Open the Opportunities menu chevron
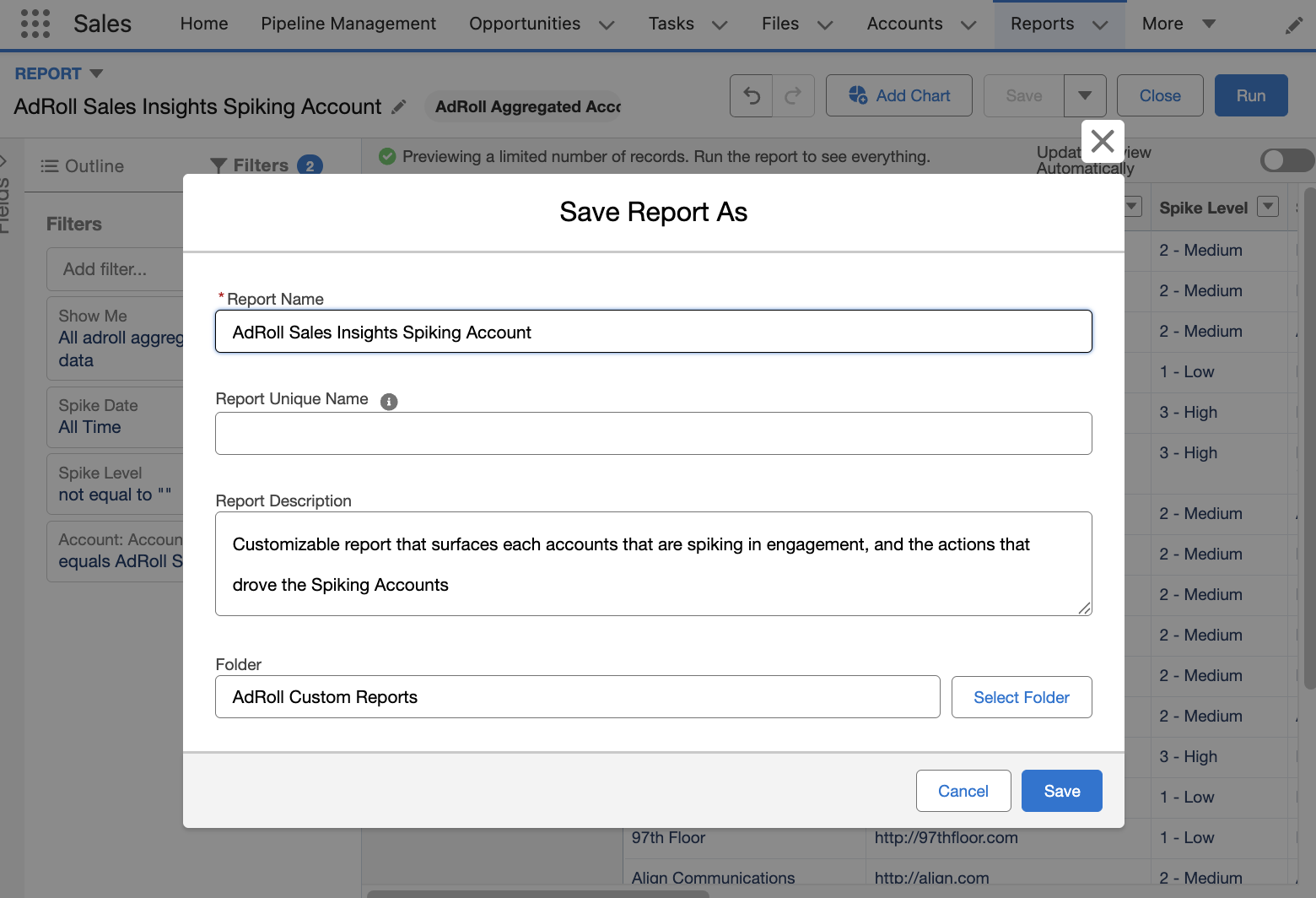 (607, 25)
